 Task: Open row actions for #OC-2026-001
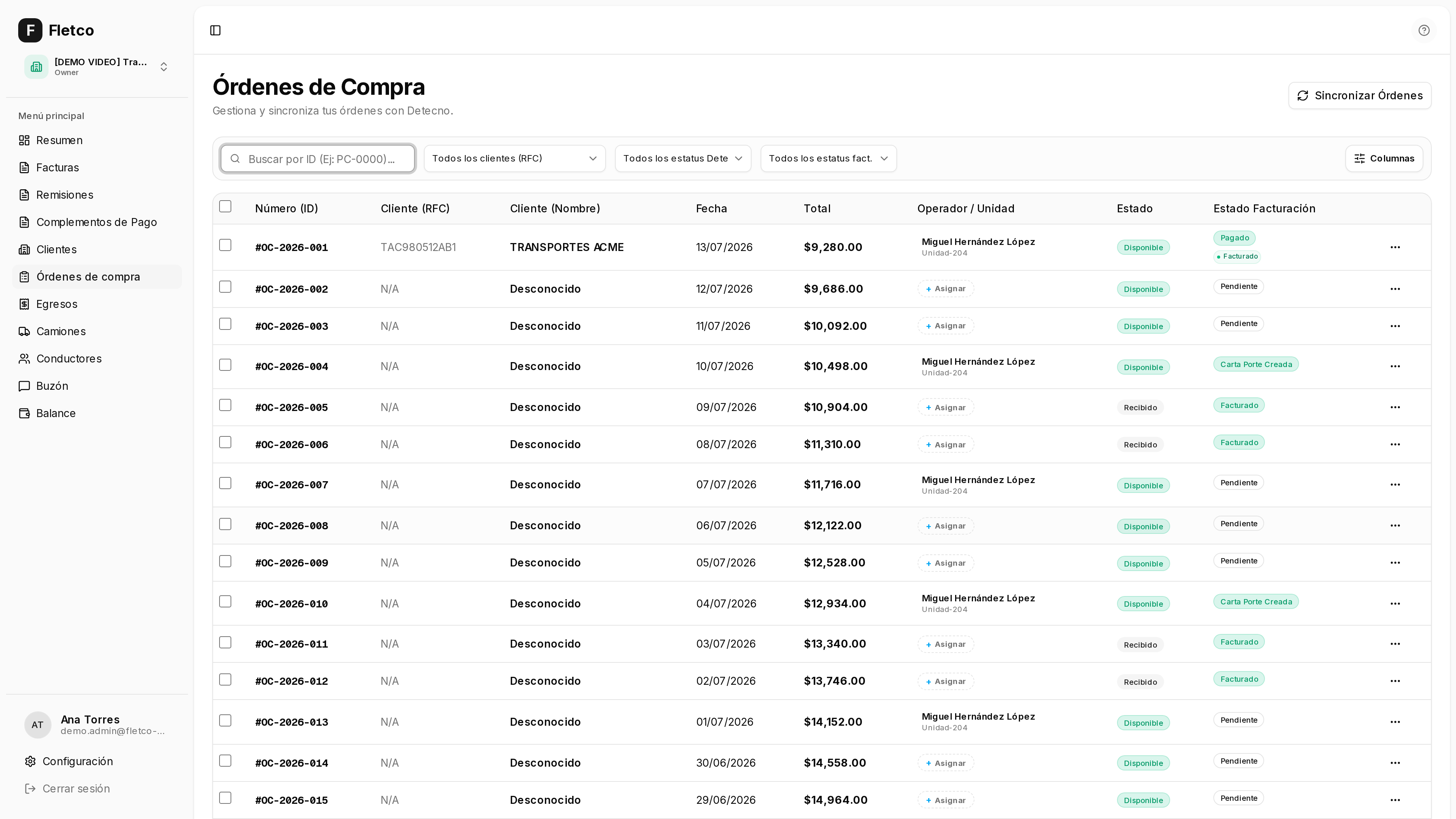(x=1395, y=247)
